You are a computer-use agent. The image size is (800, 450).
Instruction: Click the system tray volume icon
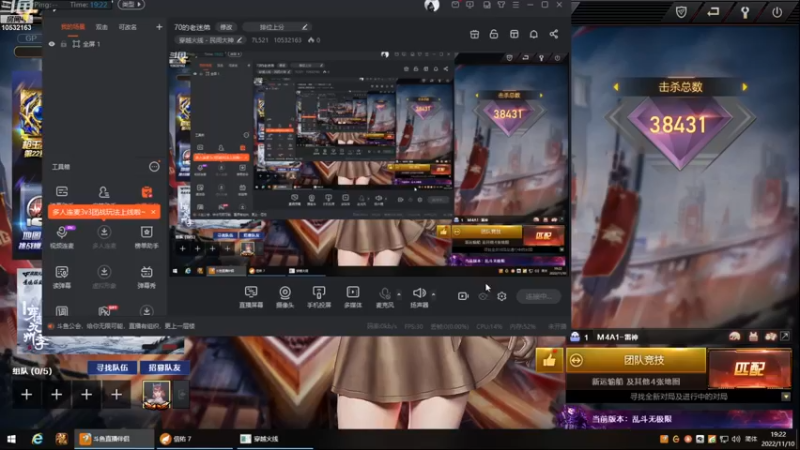(x=735, y=439)
